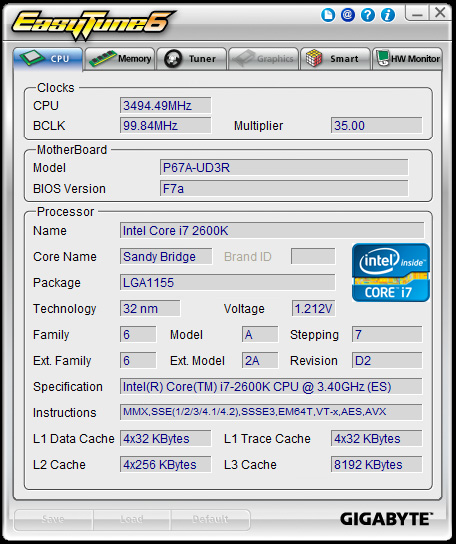Viewport: 456px width, 544px height.
Task: Click the 'Instructions' label
Action: 65,413
